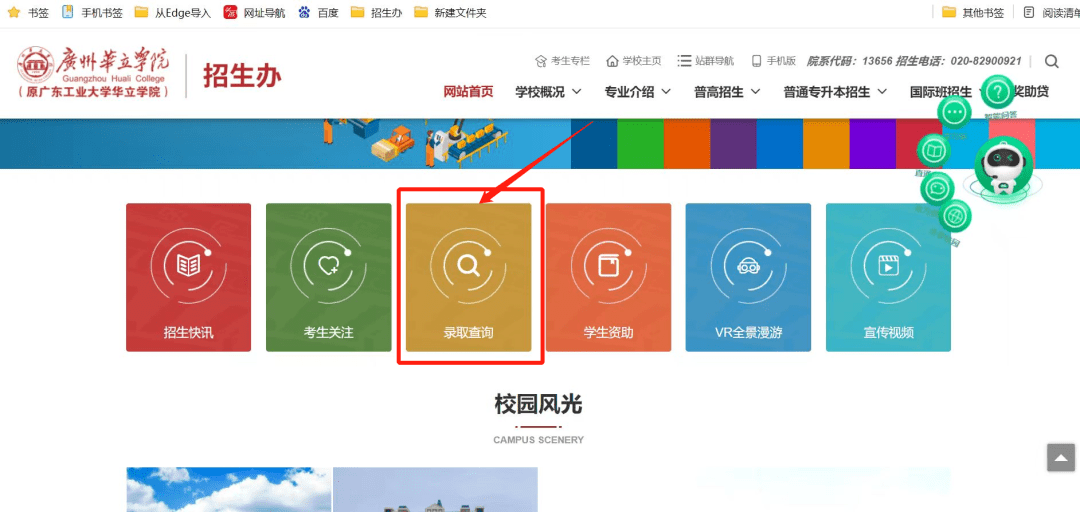
Task: Open the 招生快讯 red tile
Action: tap(188, 277)
